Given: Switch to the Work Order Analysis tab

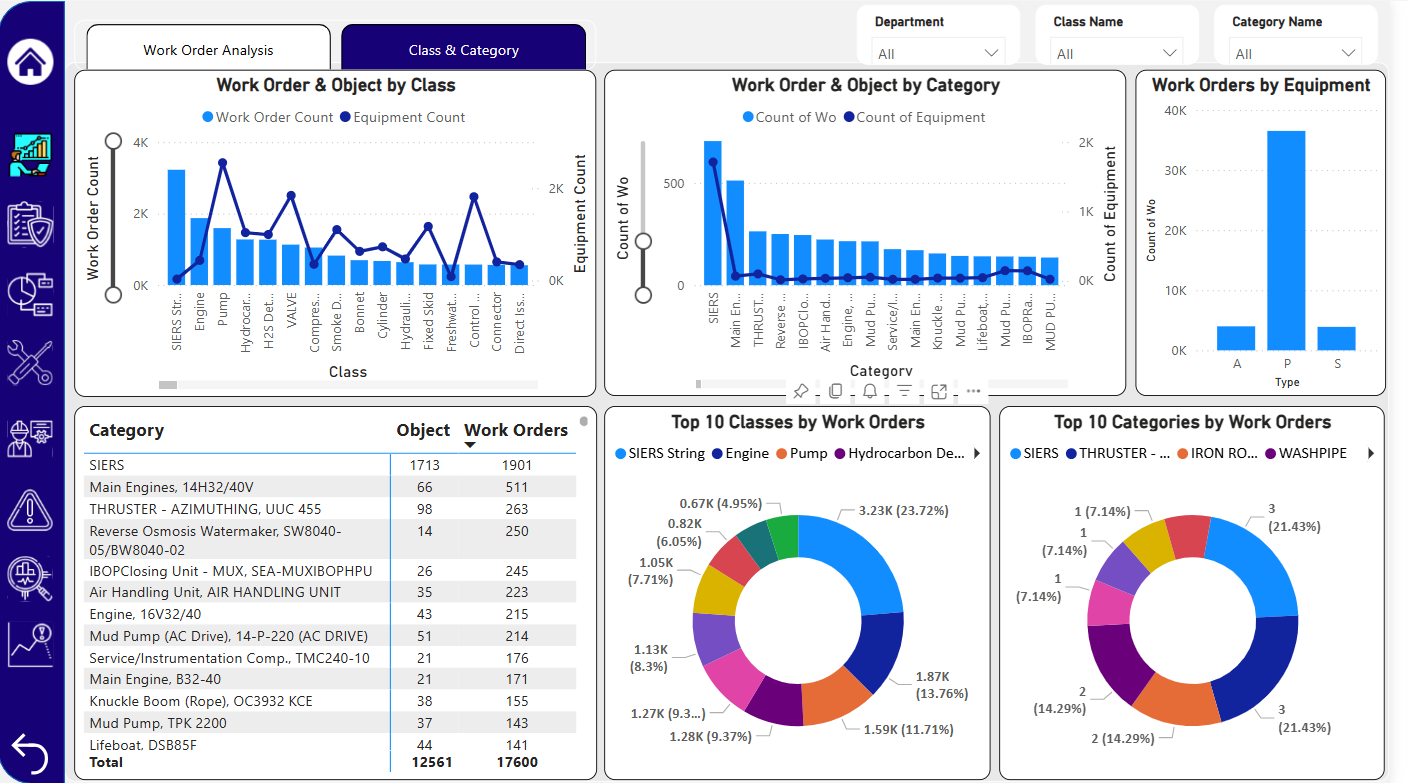Looking at the screenshot, I should click(207, 47).
